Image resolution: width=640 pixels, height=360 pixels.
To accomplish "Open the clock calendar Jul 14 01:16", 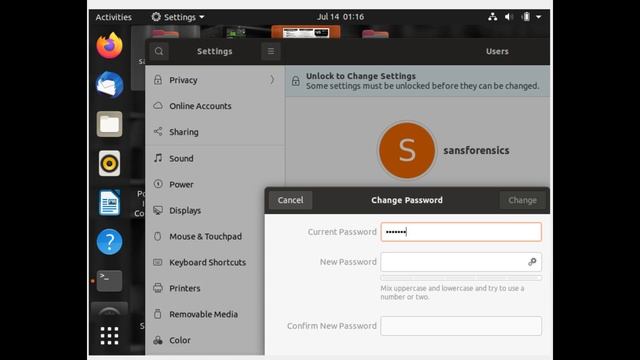I will tap(340, 17).
